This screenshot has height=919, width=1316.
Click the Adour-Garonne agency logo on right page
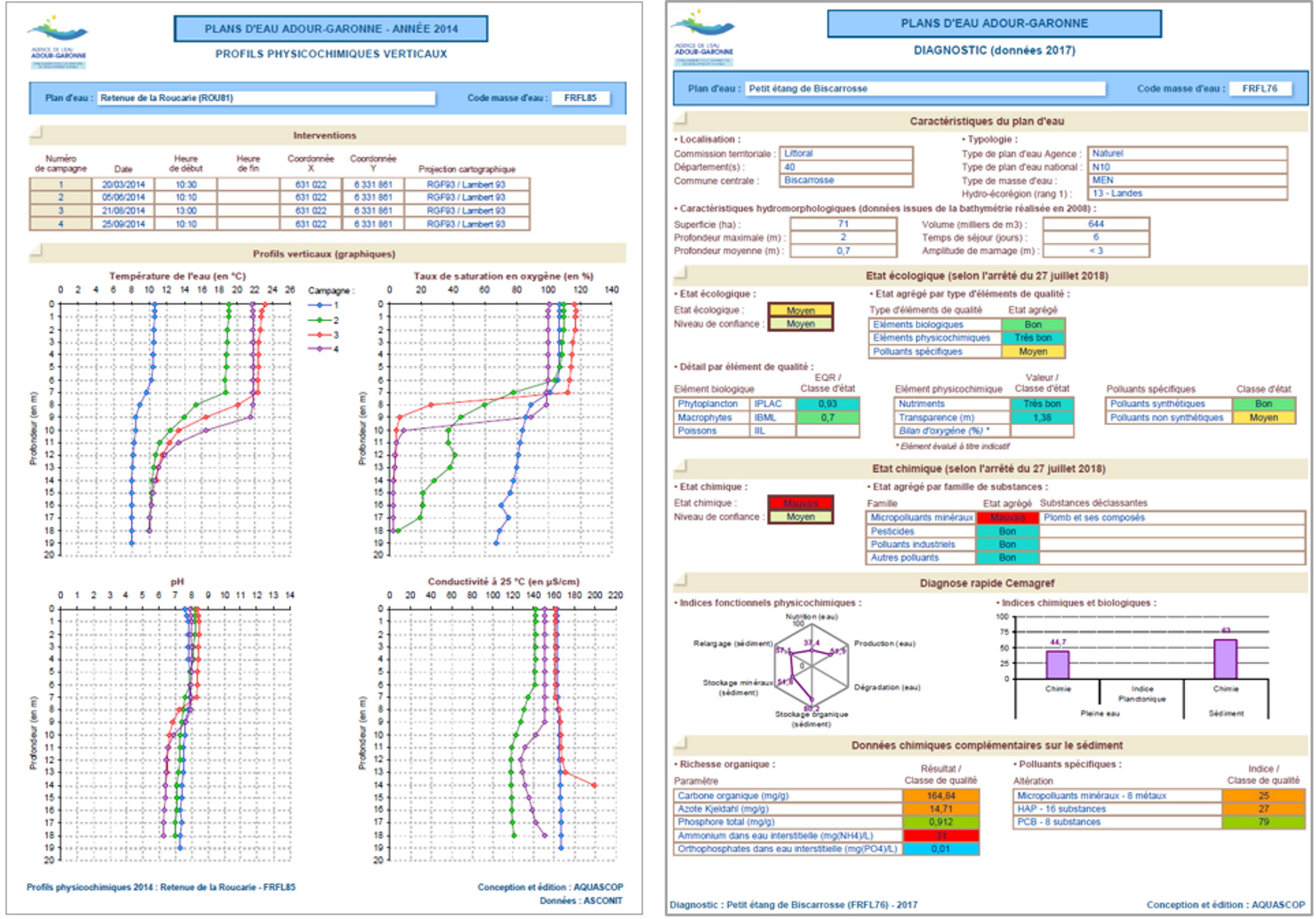pos(703,37)
